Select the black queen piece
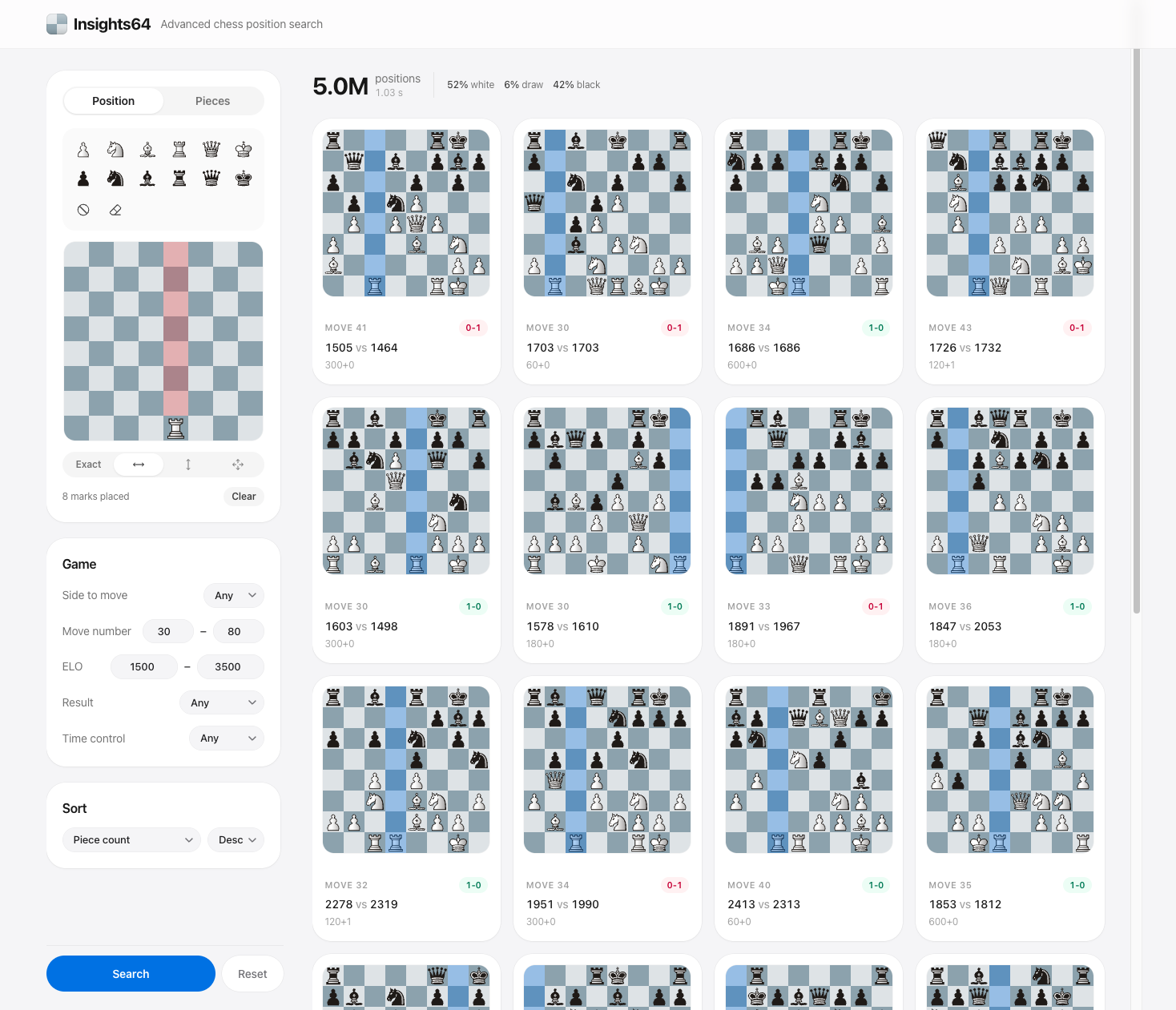The height and width of the screenshot is (1010, 1176). pyautogui.click(x=211, y=179)
